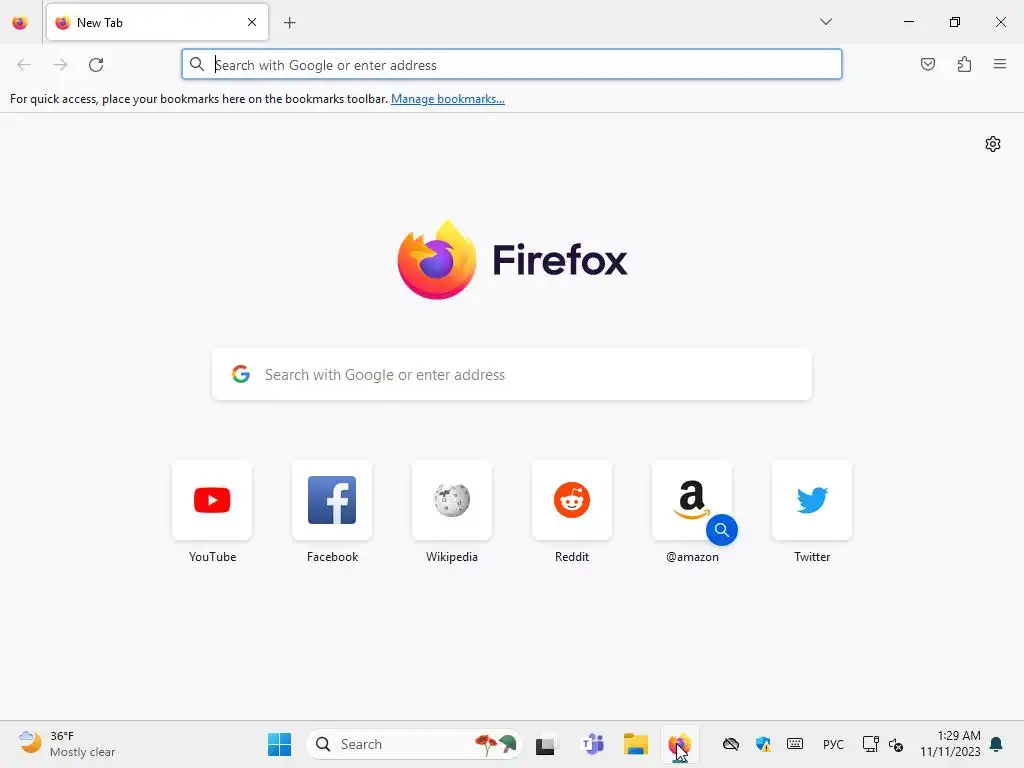
Task: Open Task View on the taskbar
Action: tap(547, 744)
